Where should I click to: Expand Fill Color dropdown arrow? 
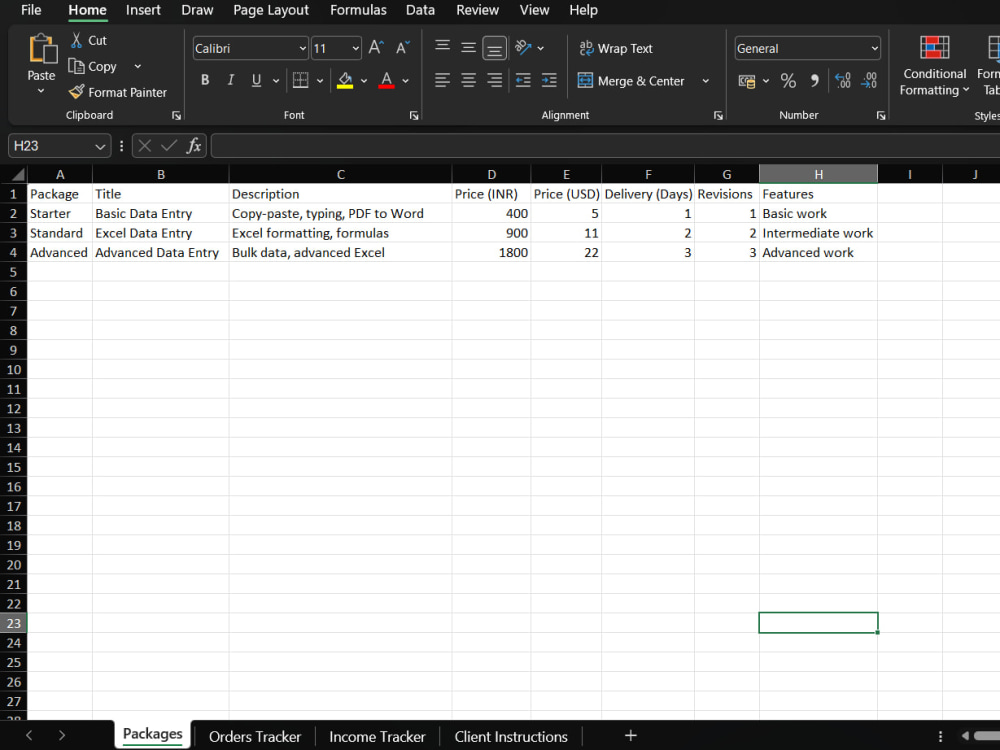click(364, 81)
